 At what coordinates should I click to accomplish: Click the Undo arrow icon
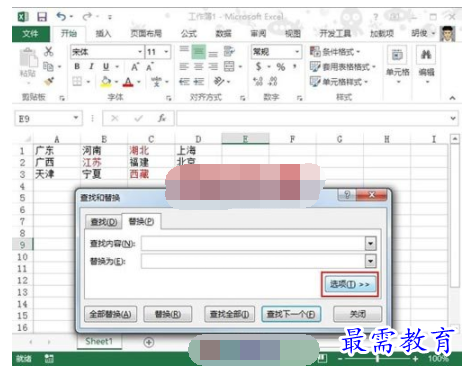click(61, 16)
